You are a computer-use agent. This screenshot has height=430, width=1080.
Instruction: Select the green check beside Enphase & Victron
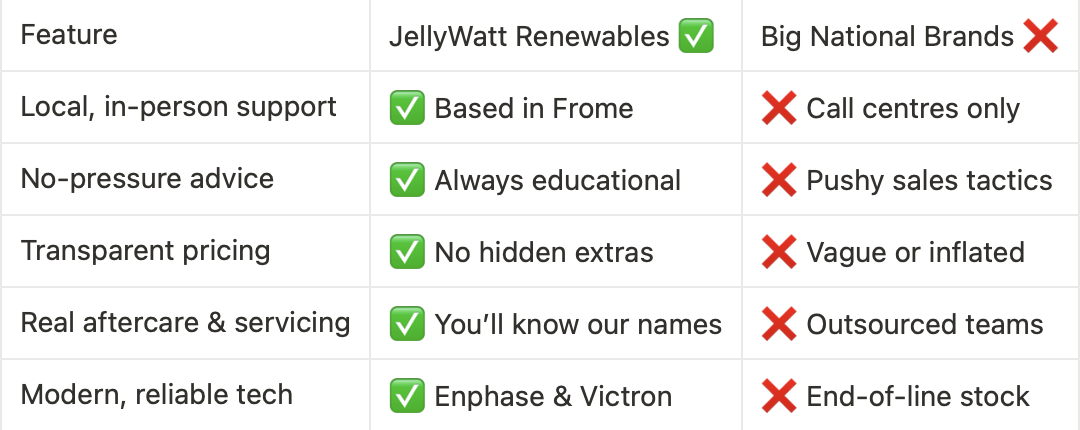tap(406, 396)
